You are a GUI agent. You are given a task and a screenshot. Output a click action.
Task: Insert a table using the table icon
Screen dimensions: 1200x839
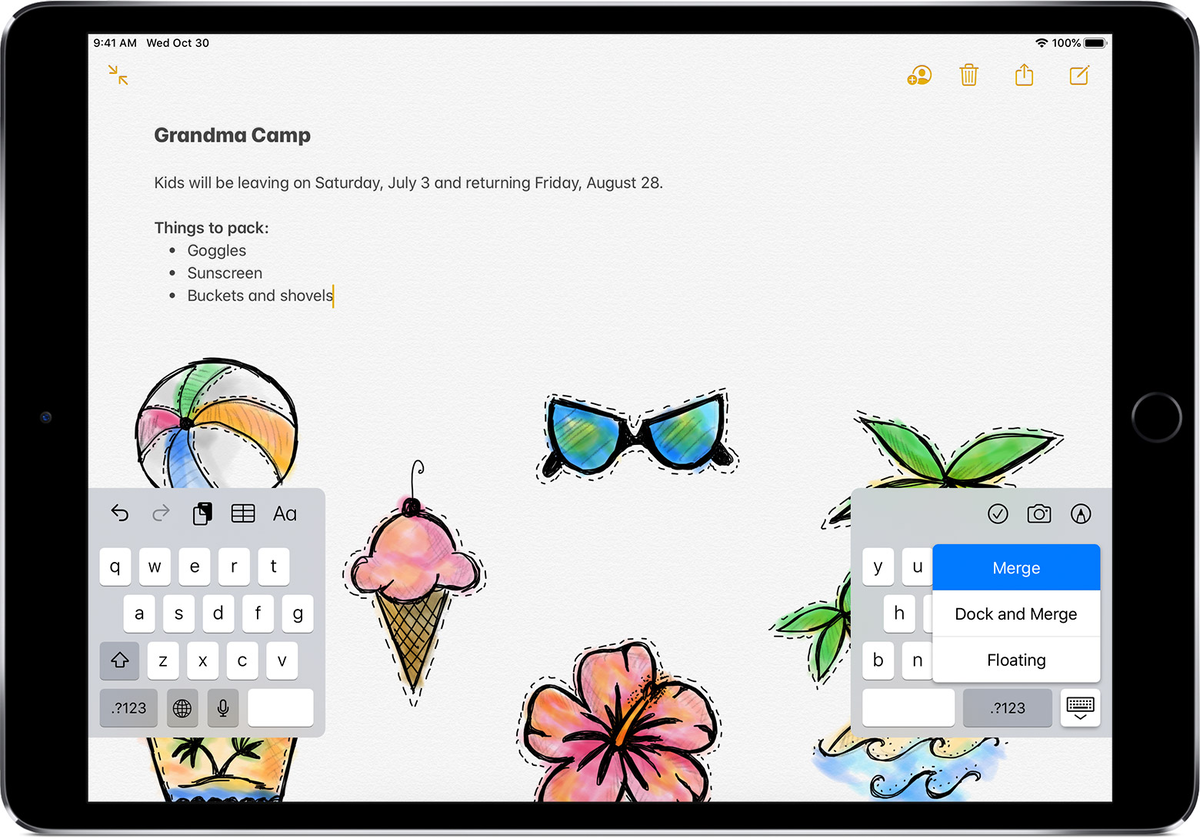[x=243, y=513]
